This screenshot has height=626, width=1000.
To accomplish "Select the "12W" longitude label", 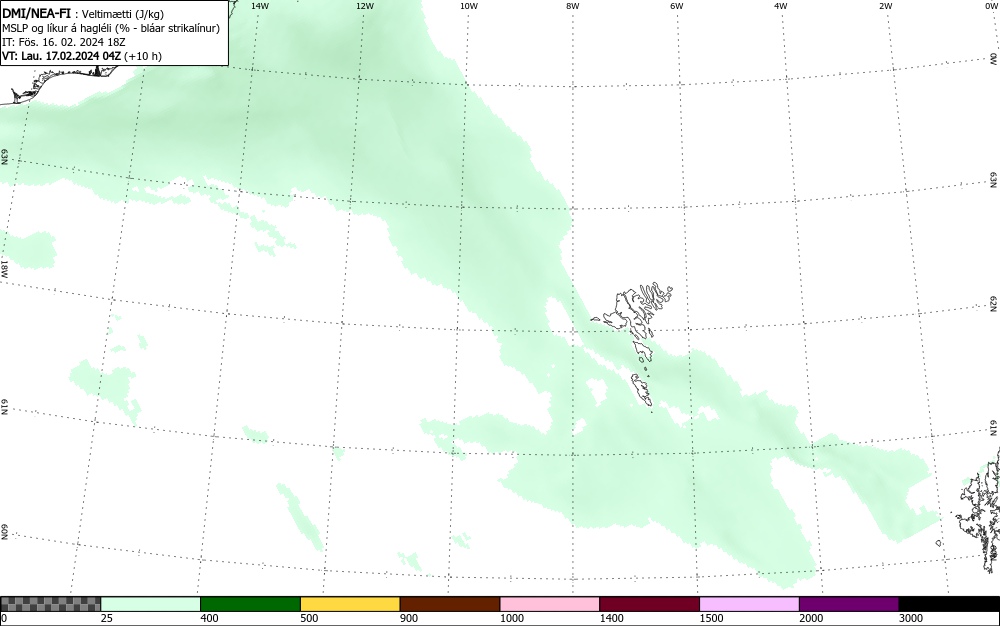I will 364,6.
